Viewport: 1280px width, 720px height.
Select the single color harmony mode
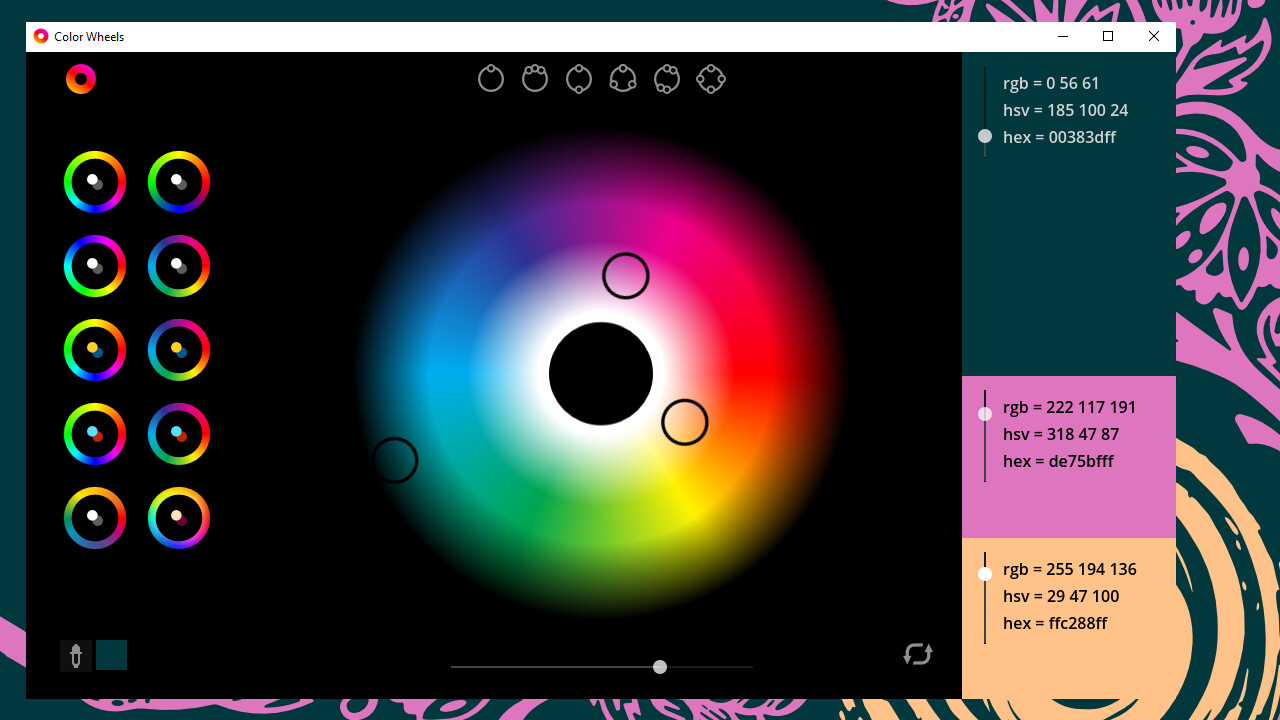[490, 78]
